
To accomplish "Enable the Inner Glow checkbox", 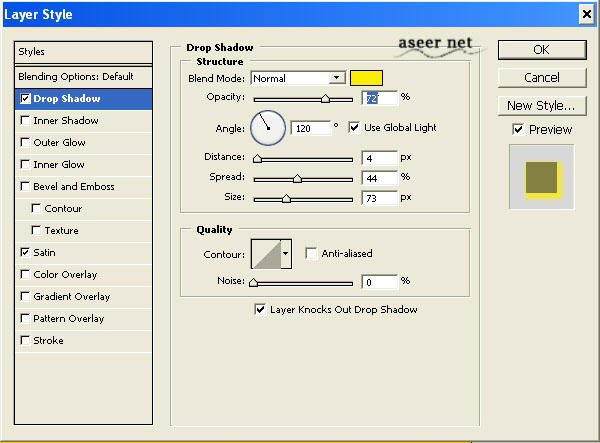I will pos(25,164).
